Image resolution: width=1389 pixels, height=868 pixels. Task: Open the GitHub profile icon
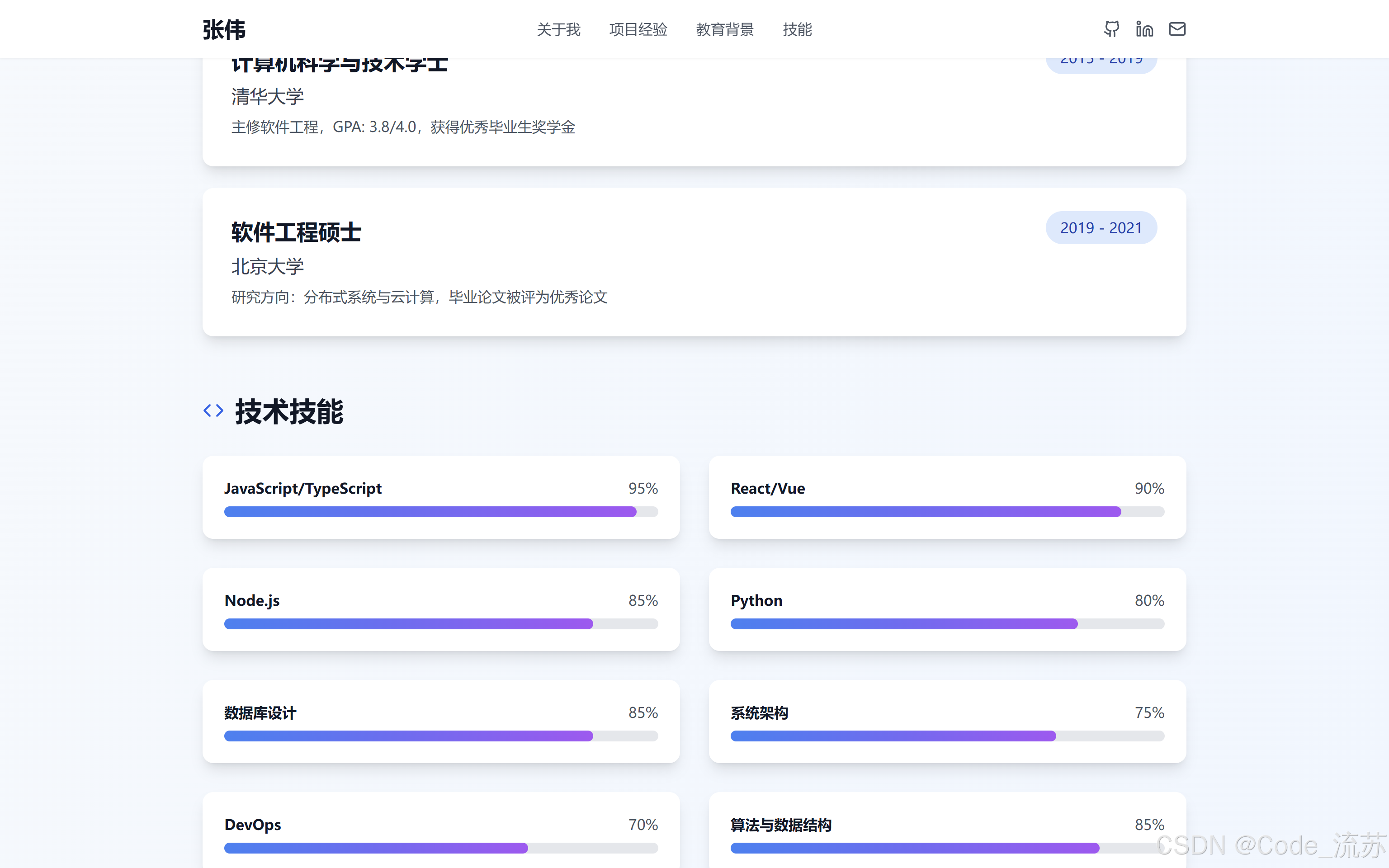tap(1111, 28)
